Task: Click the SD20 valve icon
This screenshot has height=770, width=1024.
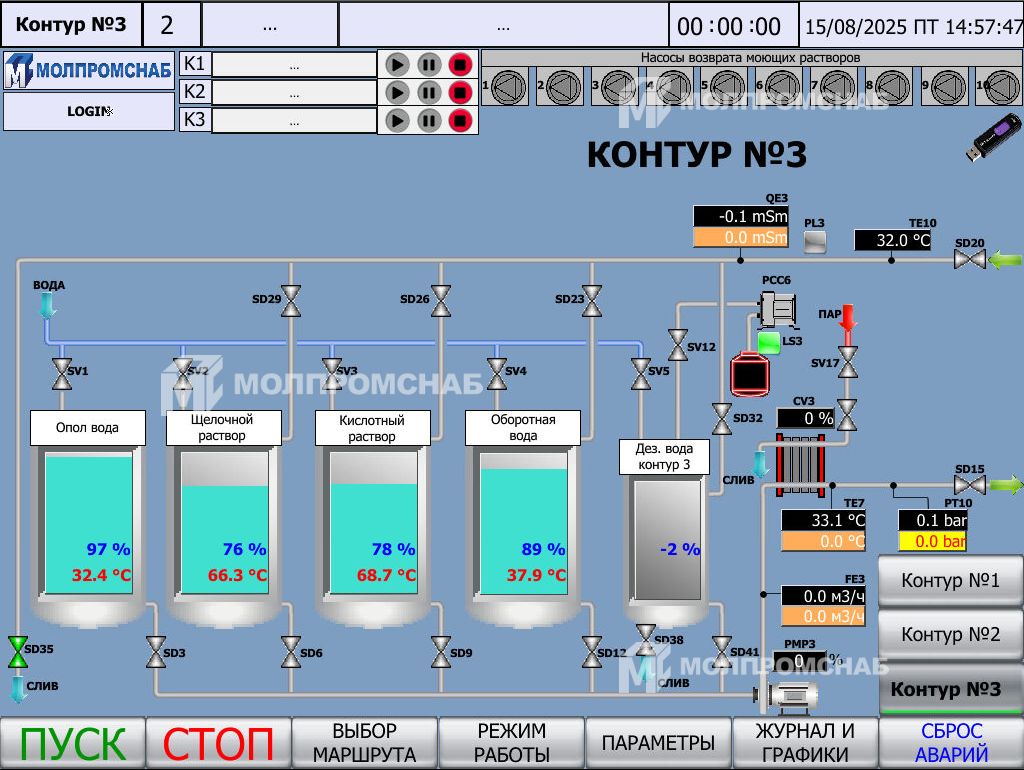Action: (x=968, y=260)
